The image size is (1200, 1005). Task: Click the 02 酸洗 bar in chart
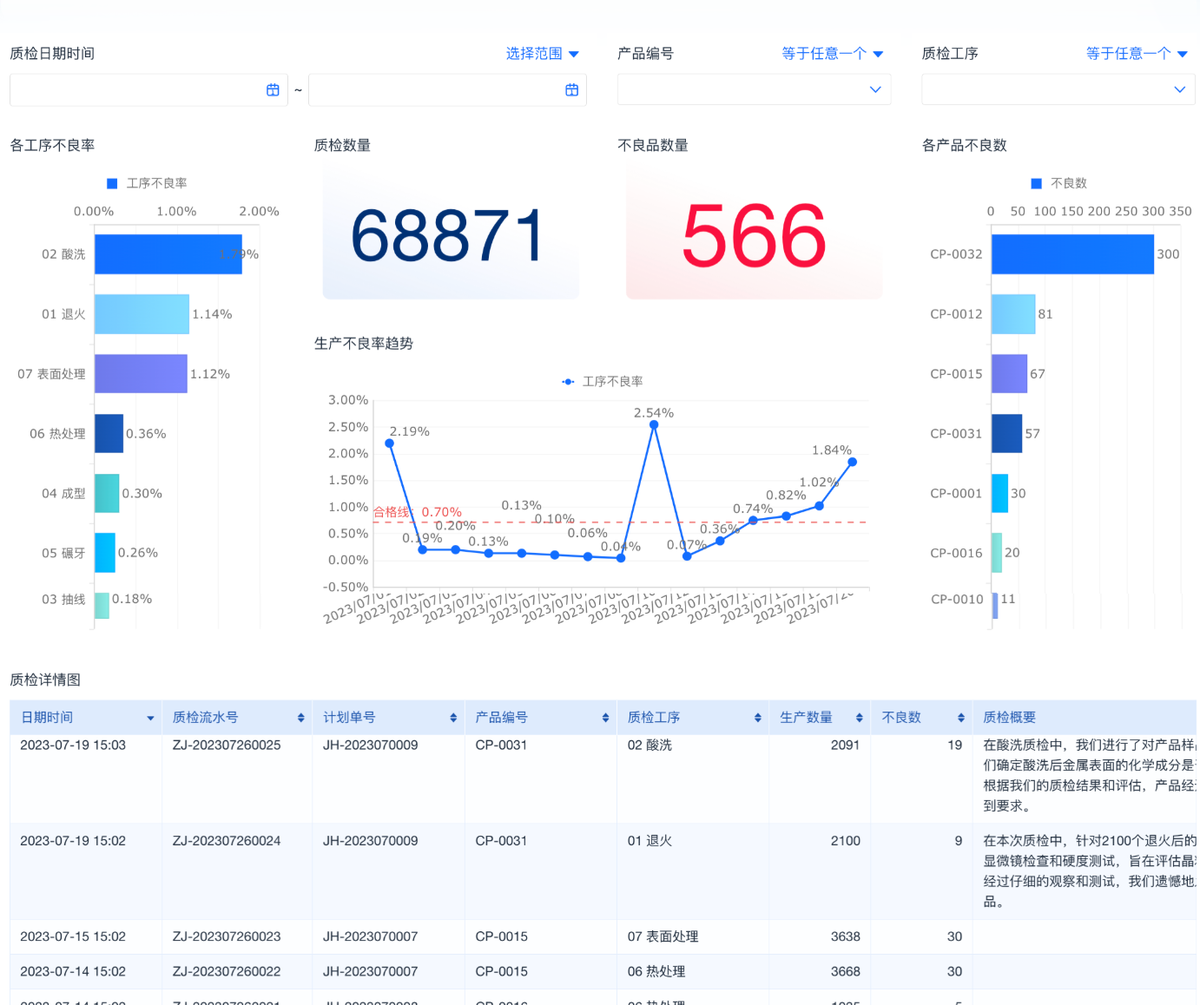168,254
